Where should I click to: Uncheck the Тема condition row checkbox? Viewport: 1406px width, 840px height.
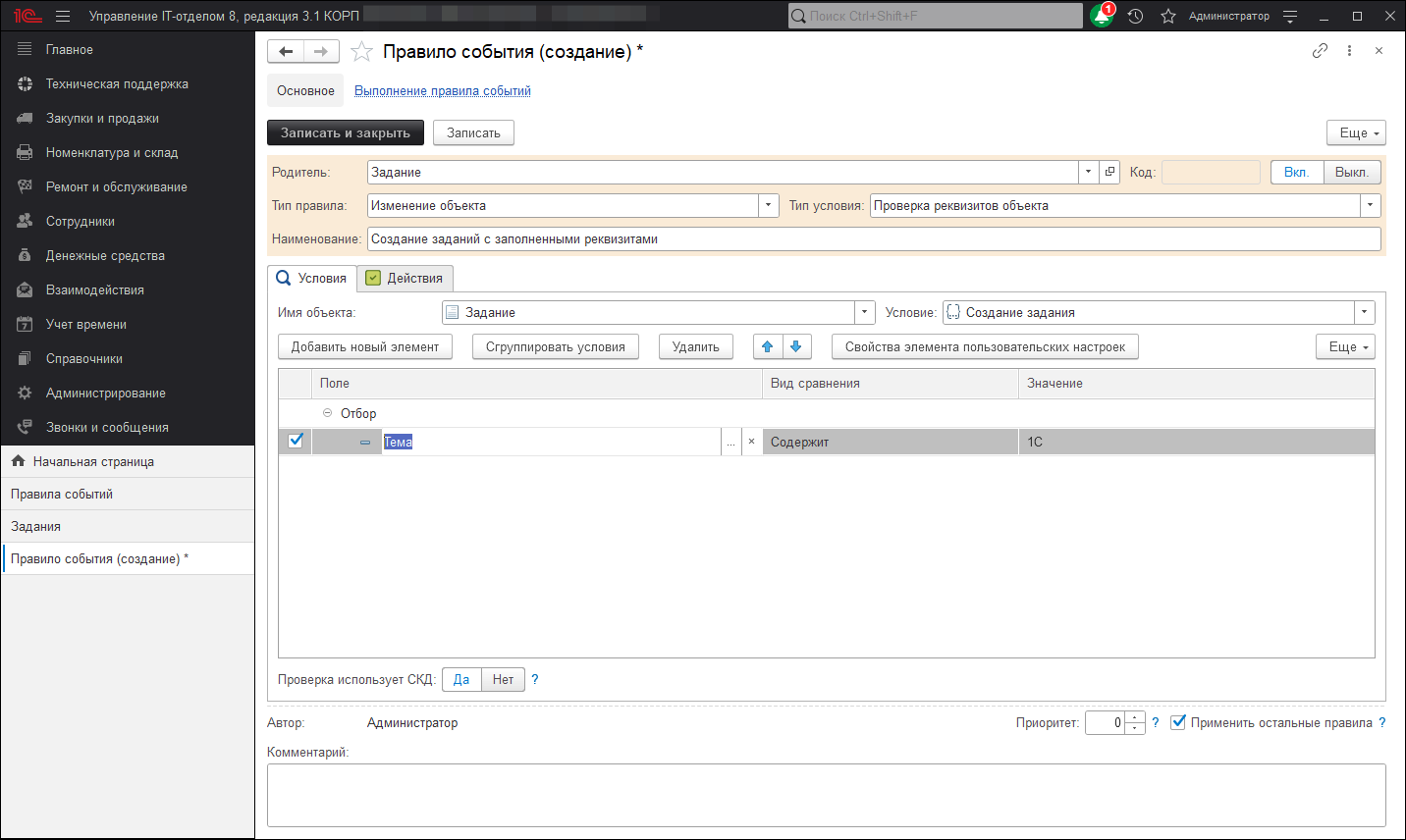[x=296, y=441]
